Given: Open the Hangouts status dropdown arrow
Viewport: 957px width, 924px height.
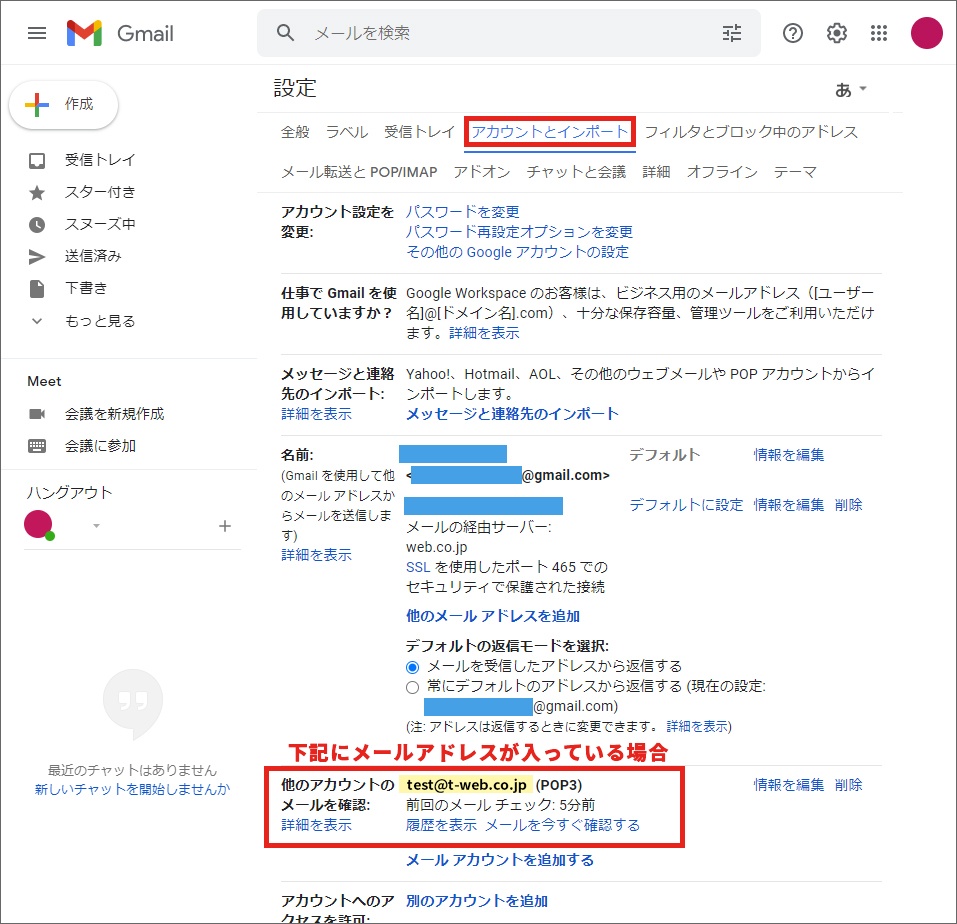Looking at the screenshot, I should point(97,526).
